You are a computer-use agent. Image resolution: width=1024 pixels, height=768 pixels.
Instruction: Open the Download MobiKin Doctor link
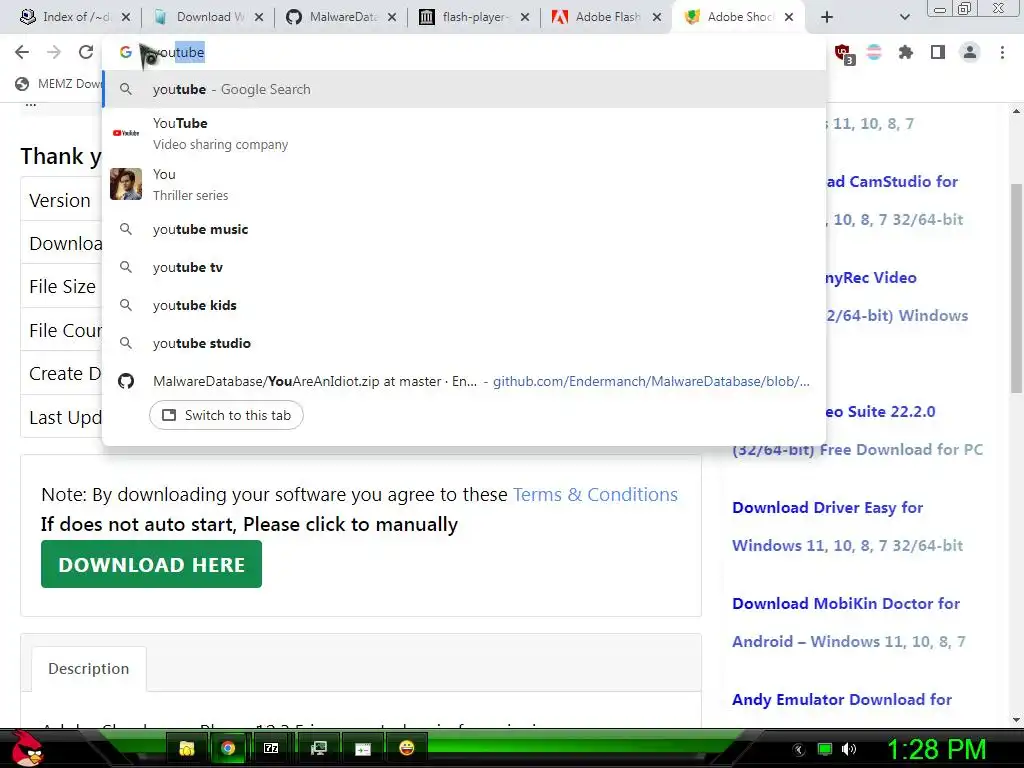point(848,622)
